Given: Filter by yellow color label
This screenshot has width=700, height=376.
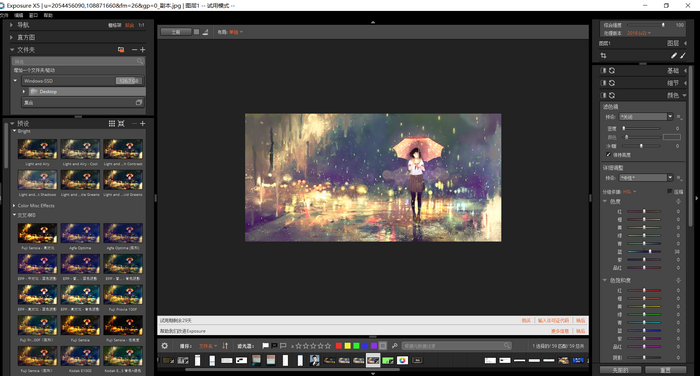Looking at the screenshot, I should [347, 346].
